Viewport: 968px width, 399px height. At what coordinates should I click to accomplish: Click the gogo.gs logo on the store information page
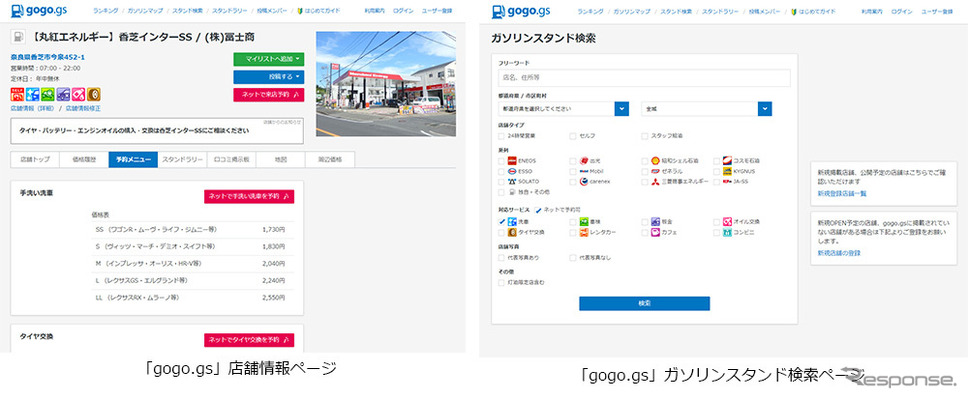click(x=39, y=10)
